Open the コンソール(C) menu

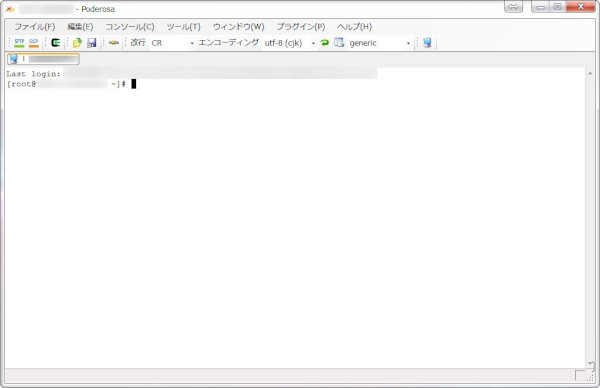pos(130,26)
